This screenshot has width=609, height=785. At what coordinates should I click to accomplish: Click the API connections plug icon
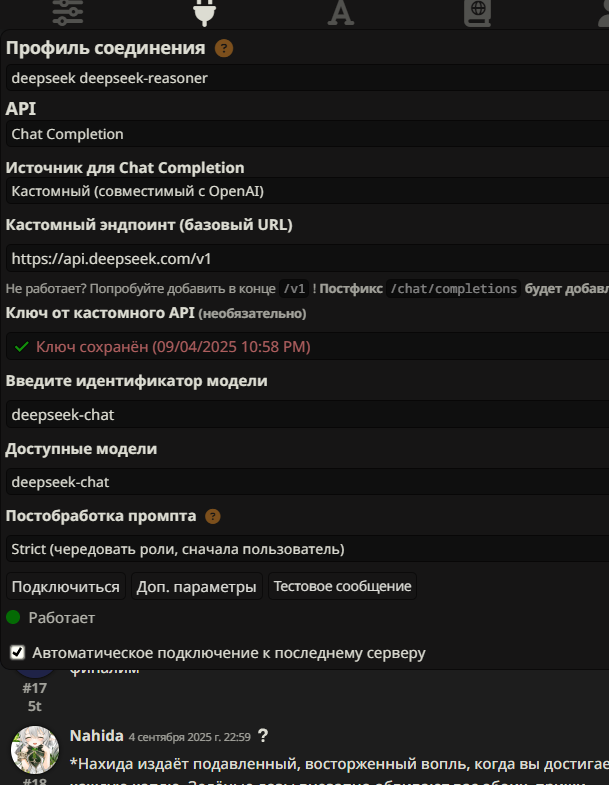pyautogui.click(x=205, y=11)
